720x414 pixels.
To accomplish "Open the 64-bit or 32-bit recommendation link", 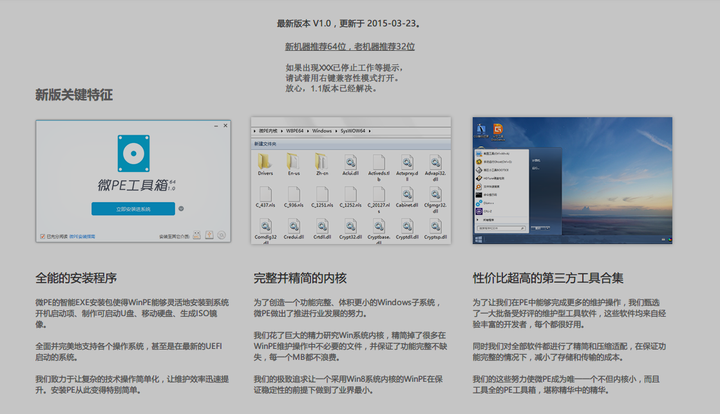I will tap(349, 46).
